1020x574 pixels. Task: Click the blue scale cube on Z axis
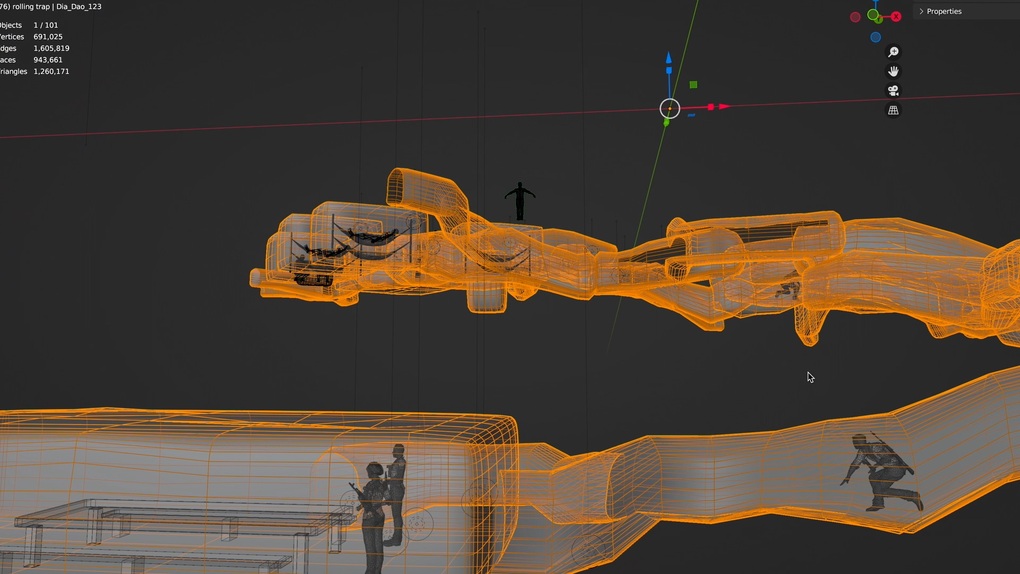click(669, 71)
